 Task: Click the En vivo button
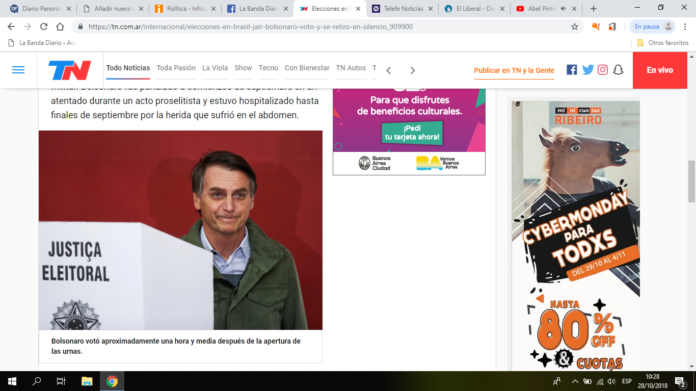(x=660, y=70)
